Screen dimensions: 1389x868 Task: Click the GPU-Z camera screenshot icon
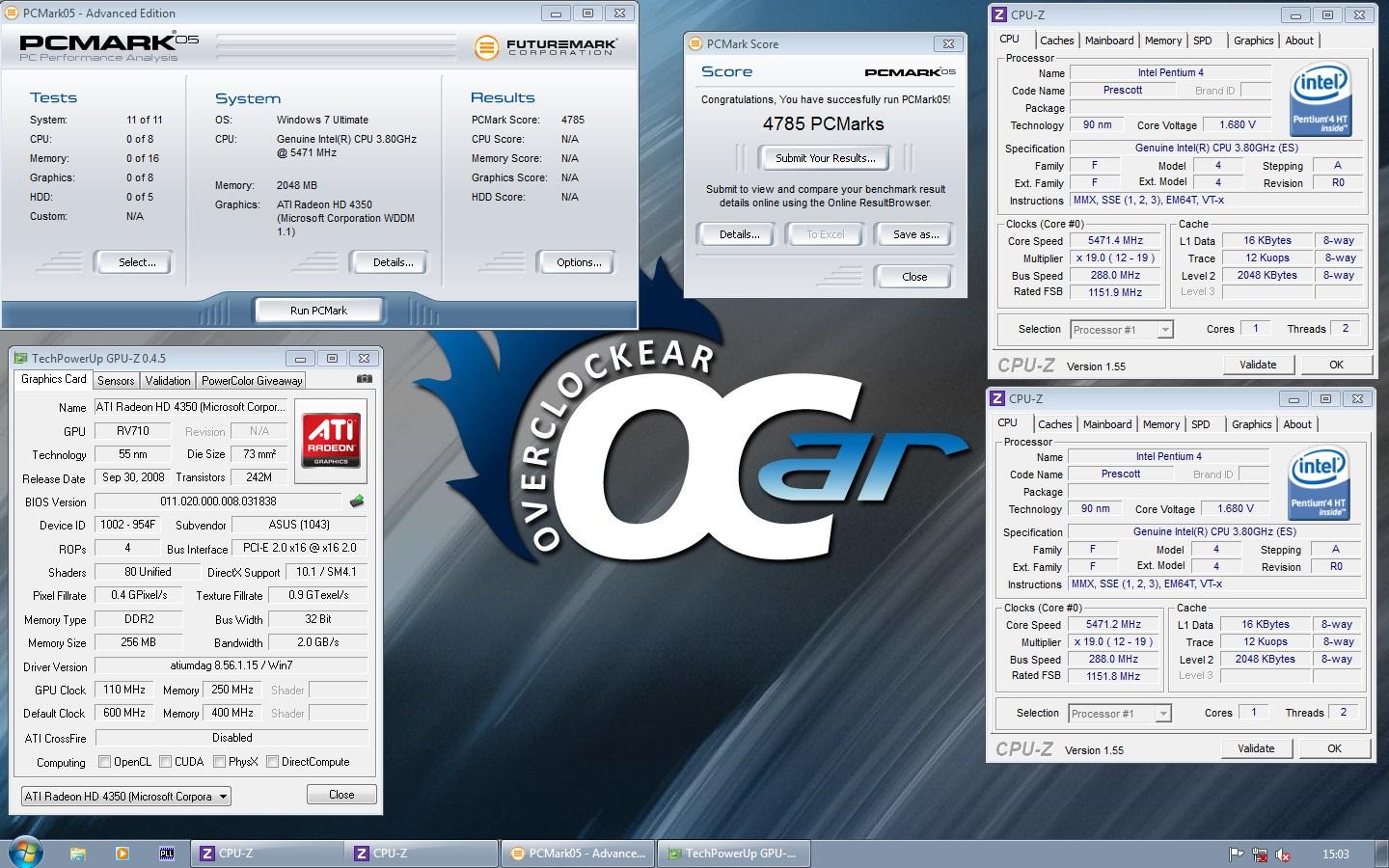click(364, 380)
